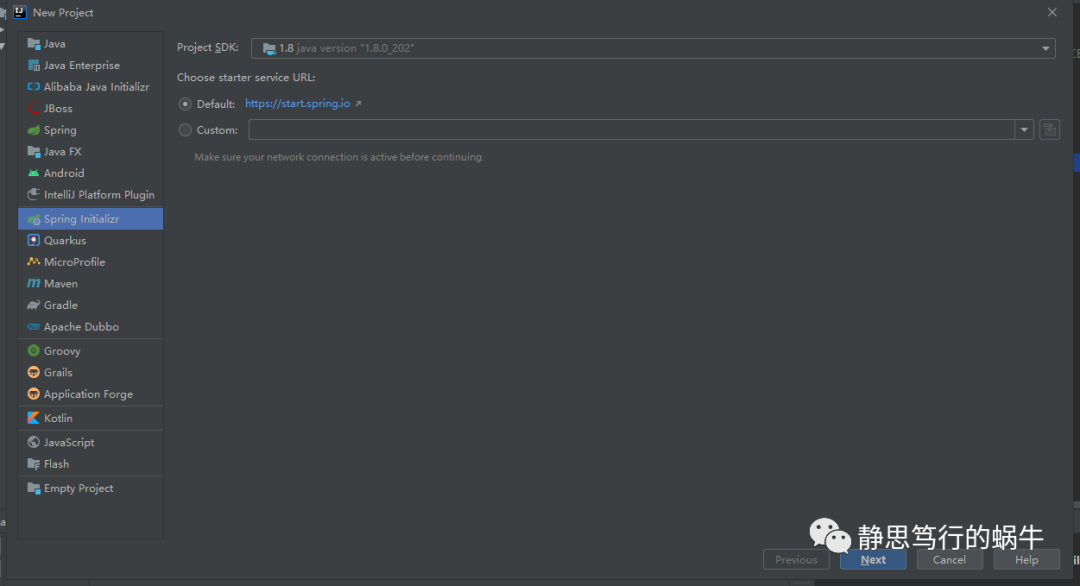This screenshot has width=1080, height=586.
Task: Click the MicroProfile icon
Action: coord(34,262)
